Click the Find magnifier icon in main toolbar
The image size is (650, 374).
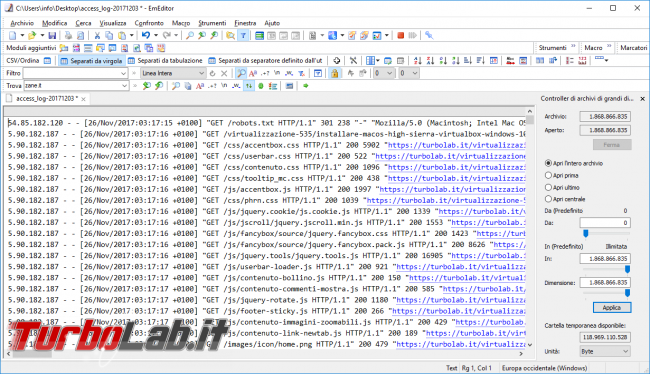[x=190, y=36]
